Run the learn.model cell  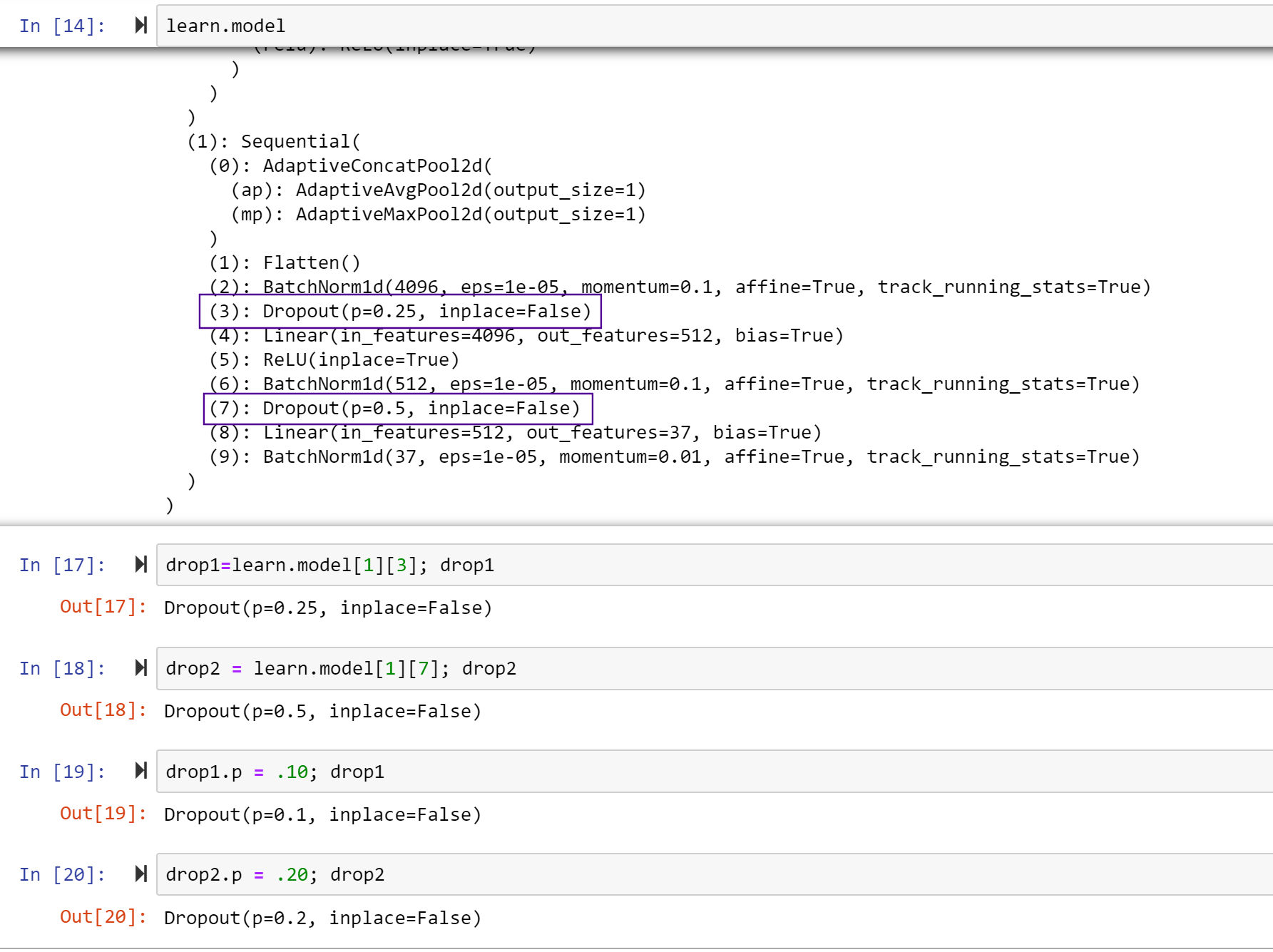tap(140, 26)
